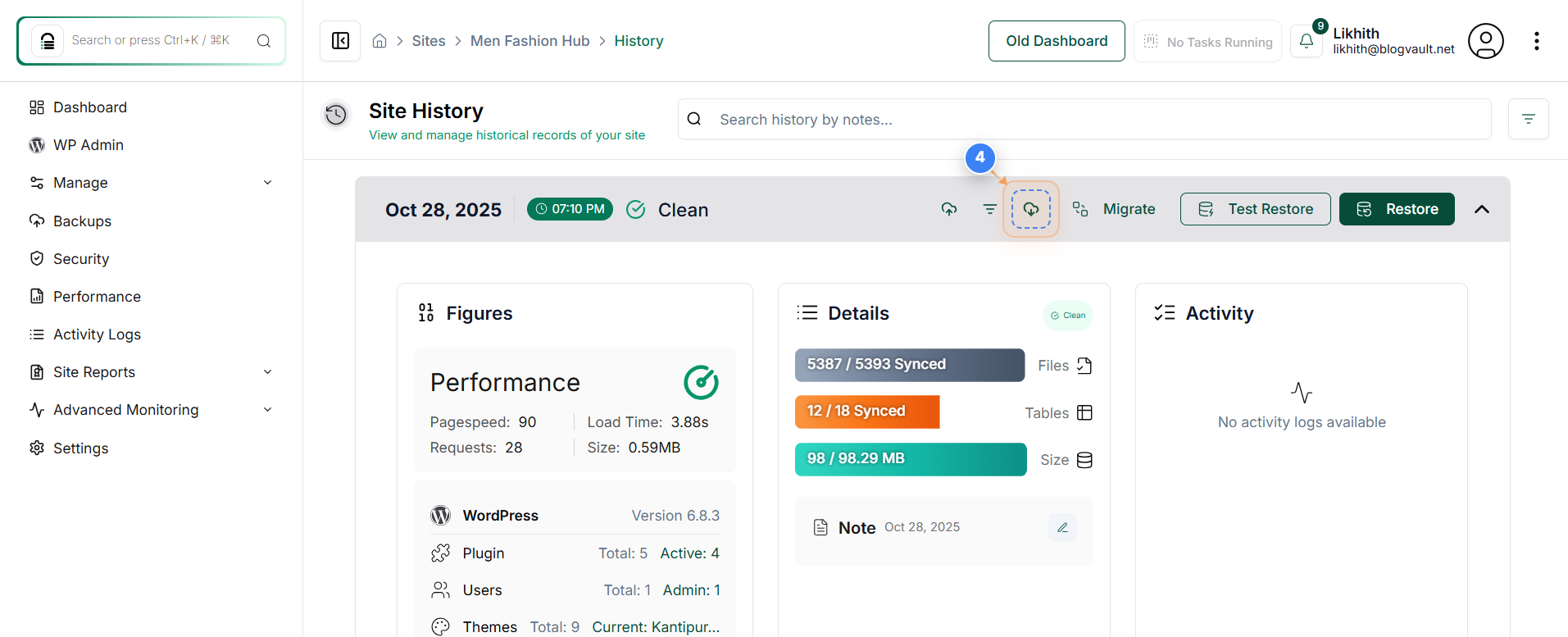Click the Performance gauge icon
This screenshot has height=637, width=1568.
(701, 382)
